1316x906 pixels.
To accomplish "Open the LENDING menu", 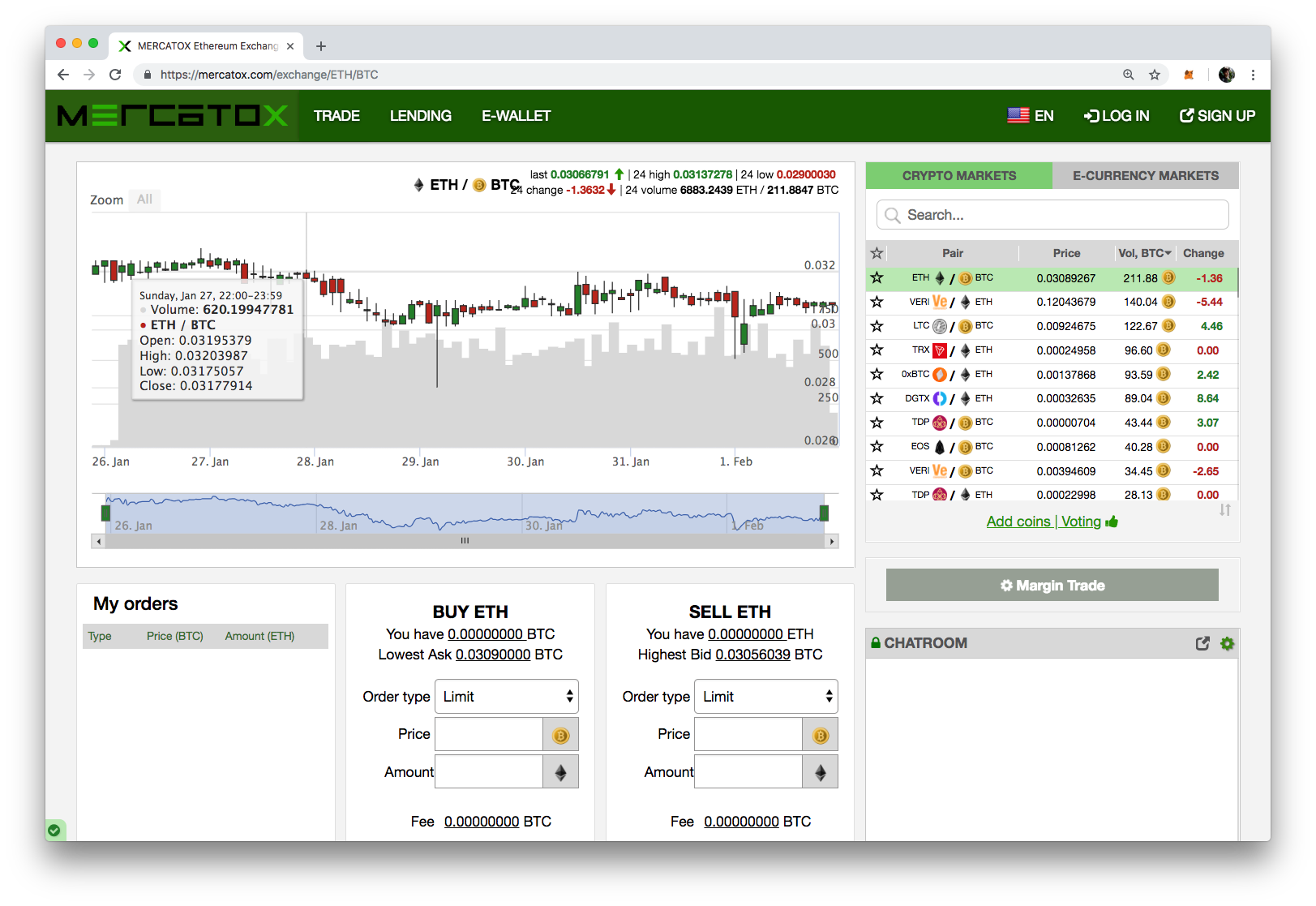I will coord(421,116).
